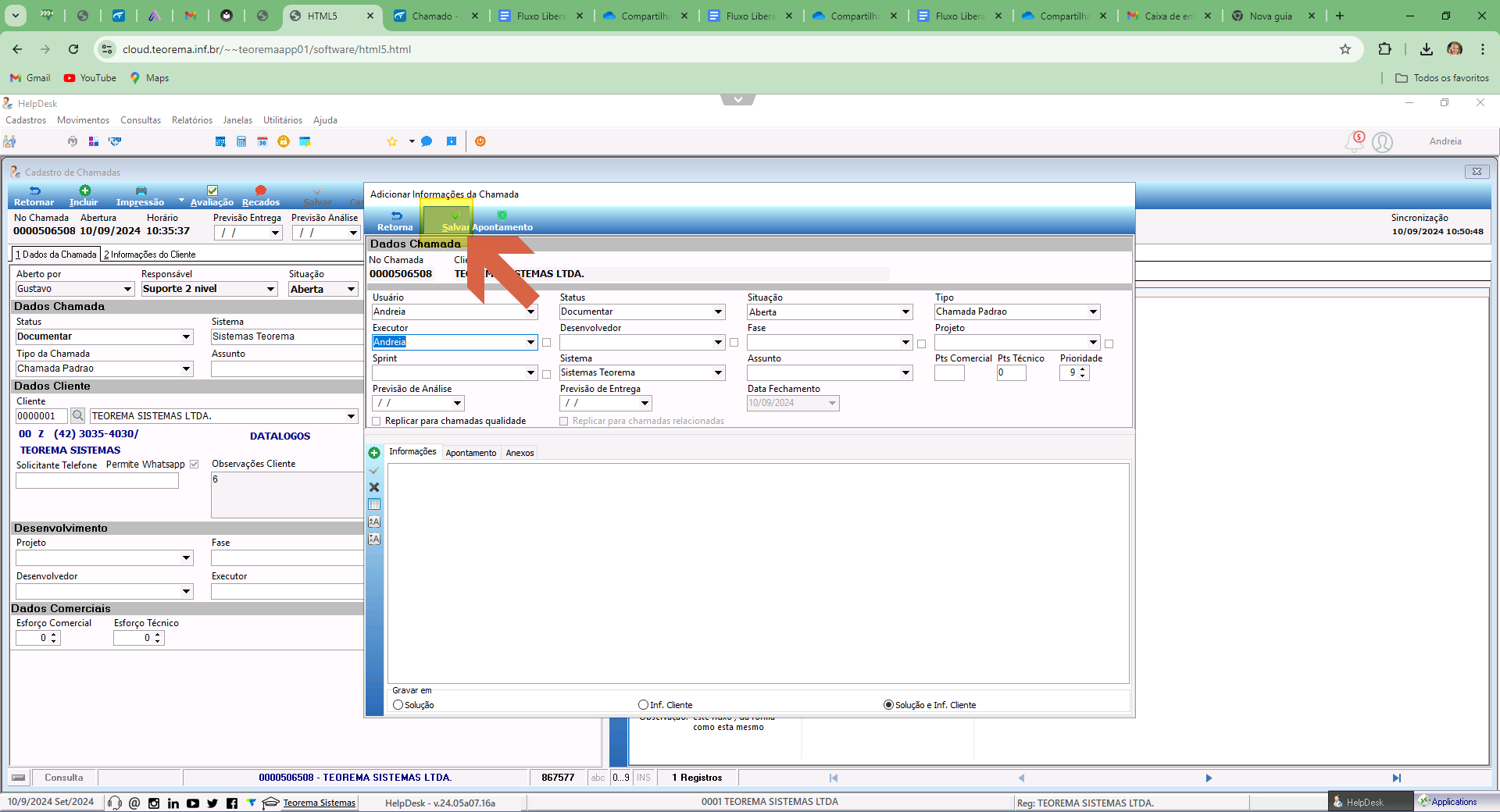1500x812 pixels.
Task: Toggle Permite Whatsapp checkbox
Action: (x=195, y=464)
